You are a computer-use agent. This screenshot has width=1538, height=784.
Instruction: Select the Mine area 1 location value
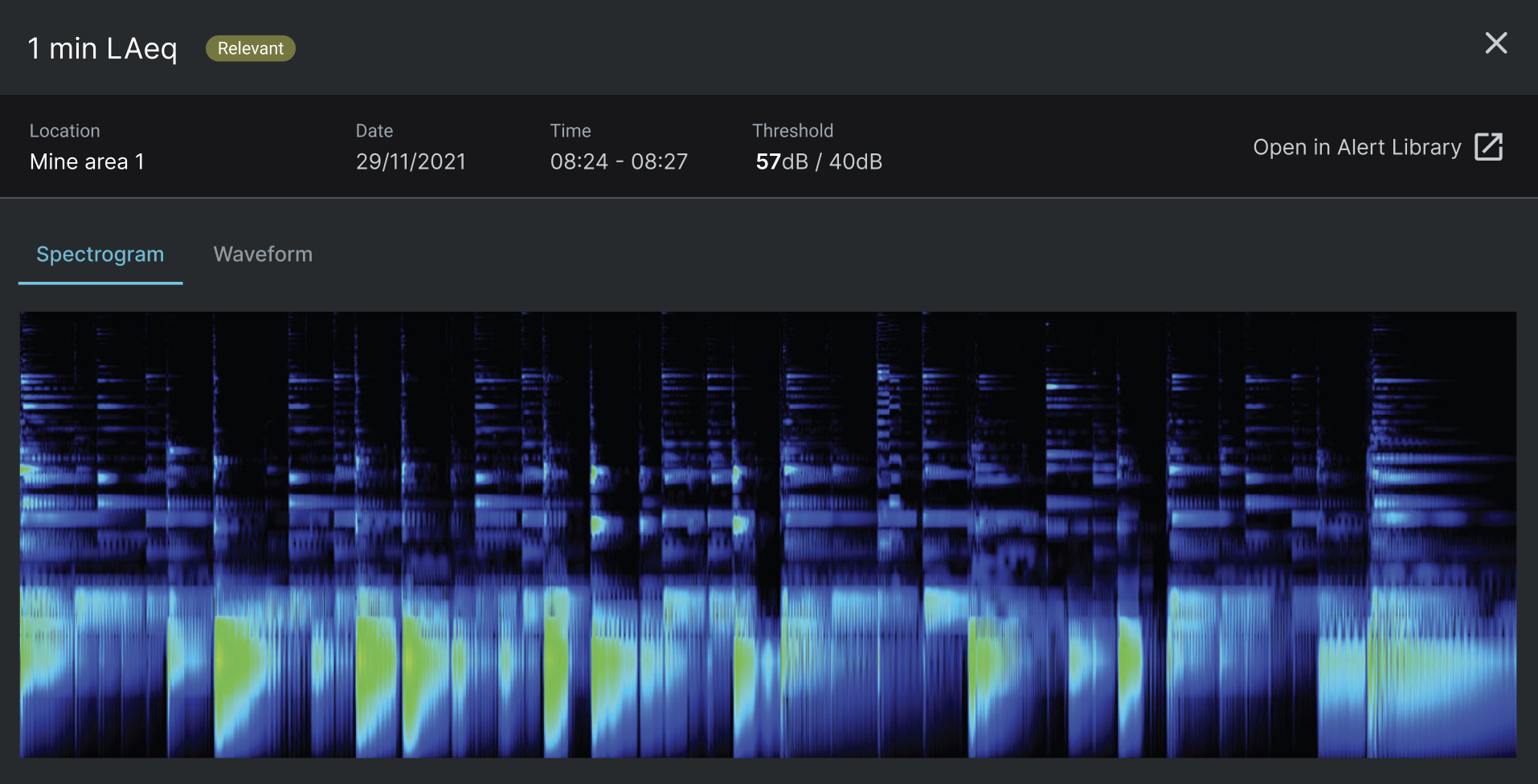tap(87, 161)
